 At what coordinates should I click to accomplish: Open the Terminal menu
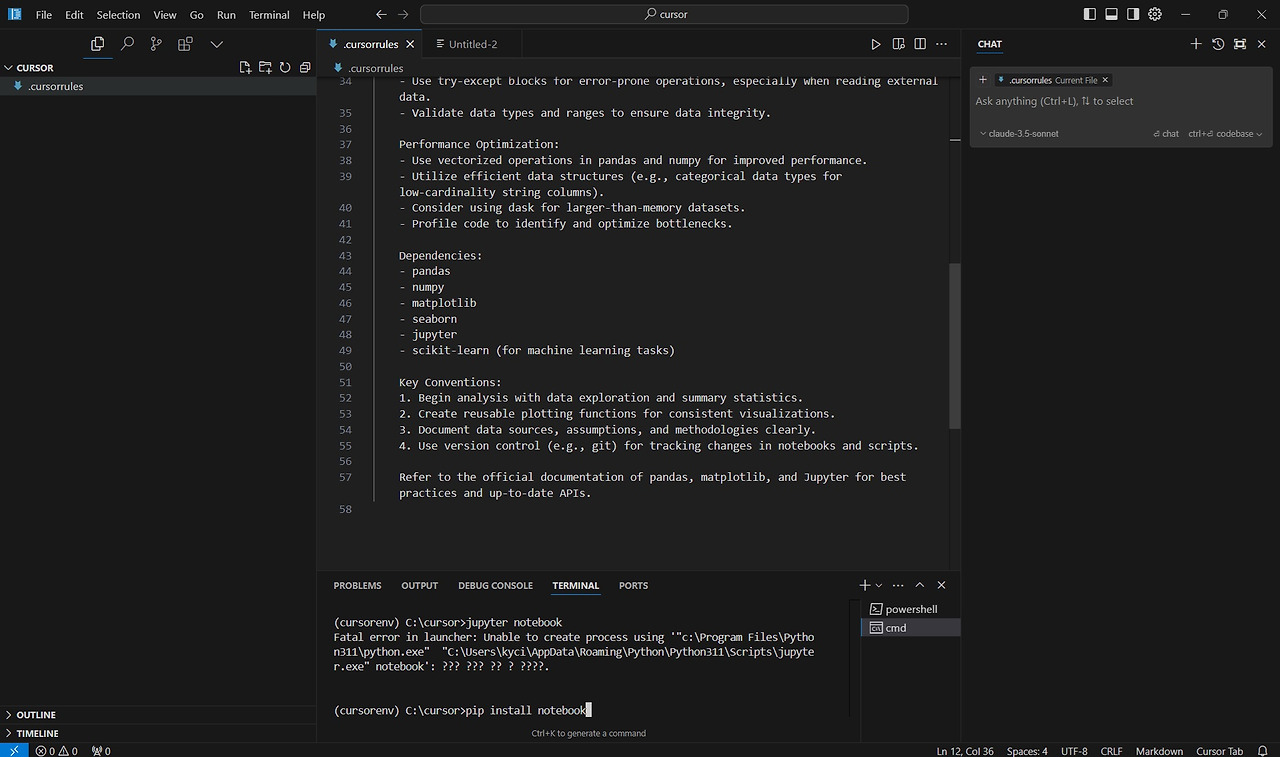269,15
